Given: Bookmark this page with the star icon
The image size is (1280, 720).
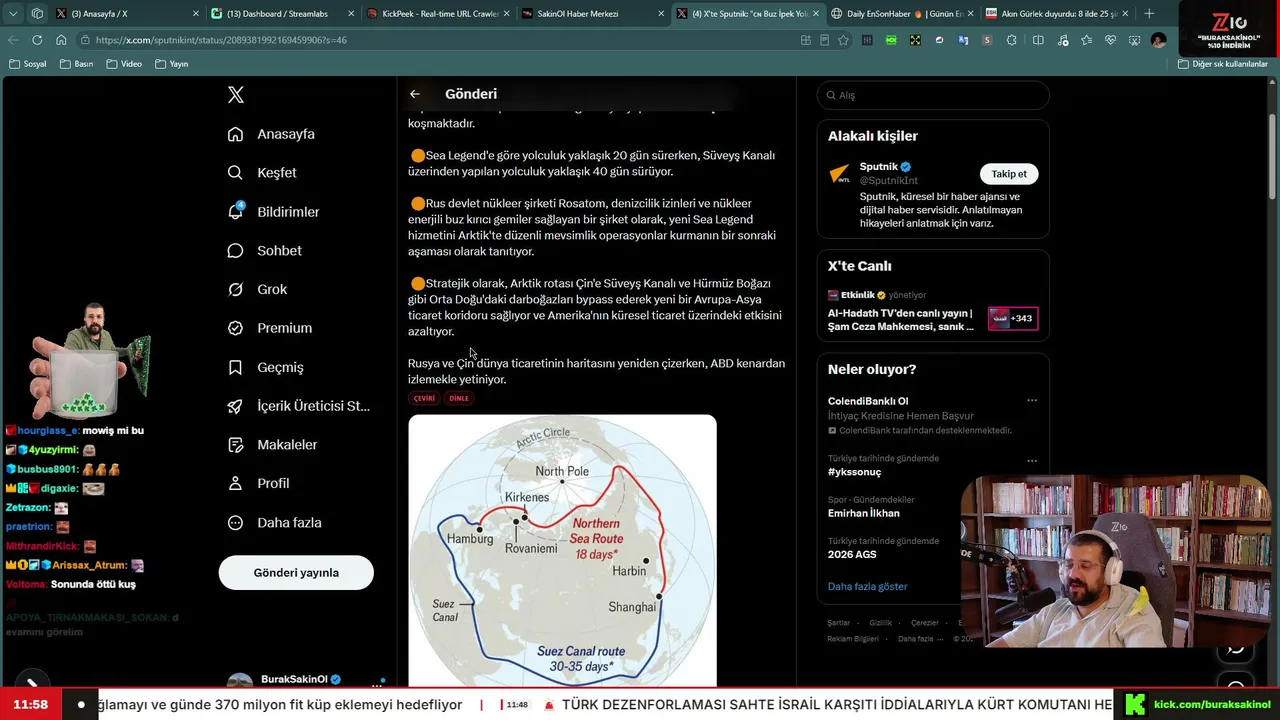Looking at the screenshot, I should [843, 40].
